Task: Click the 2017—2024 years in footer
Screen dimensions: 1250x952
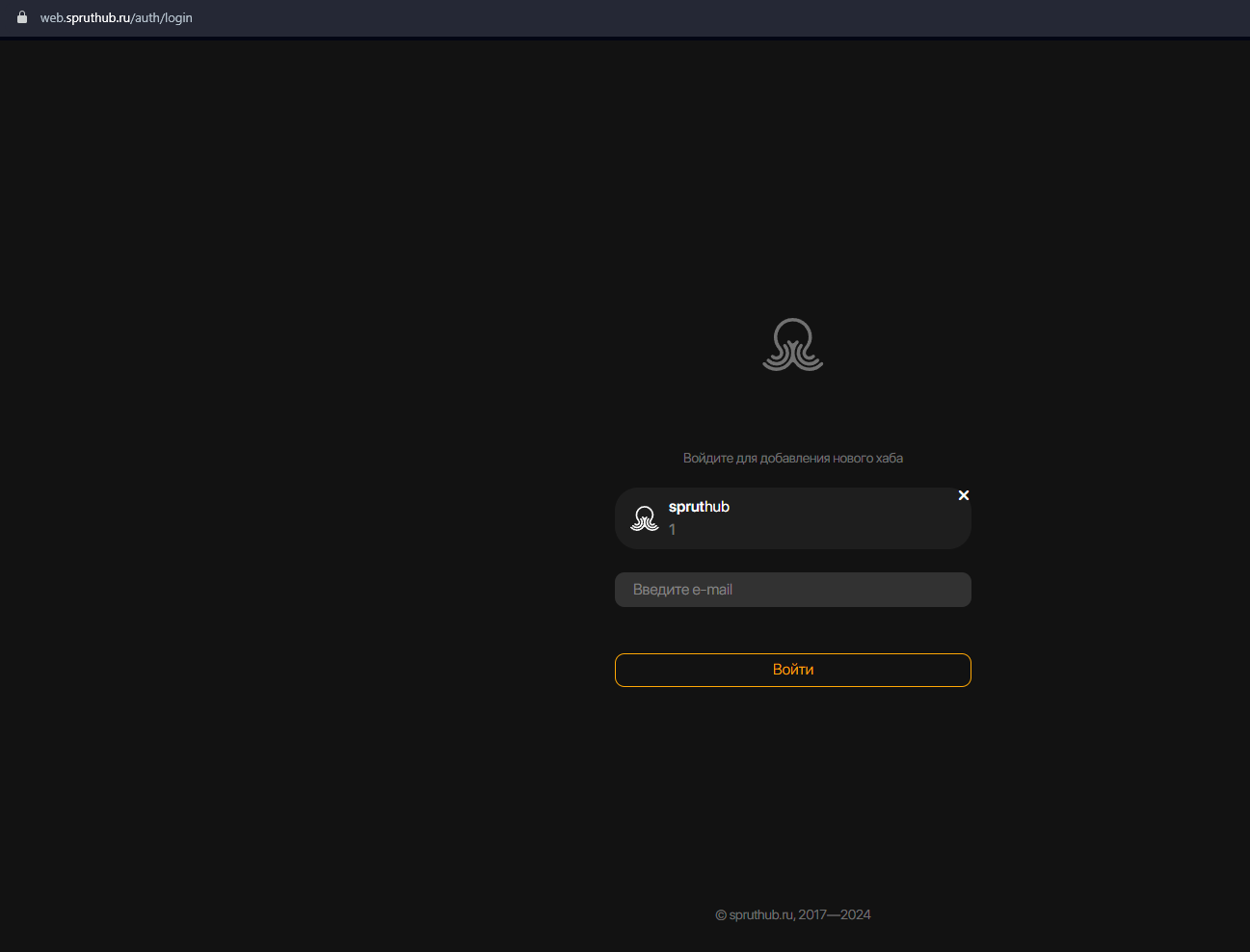Action: pyautogui.click(x=835, y=914)
